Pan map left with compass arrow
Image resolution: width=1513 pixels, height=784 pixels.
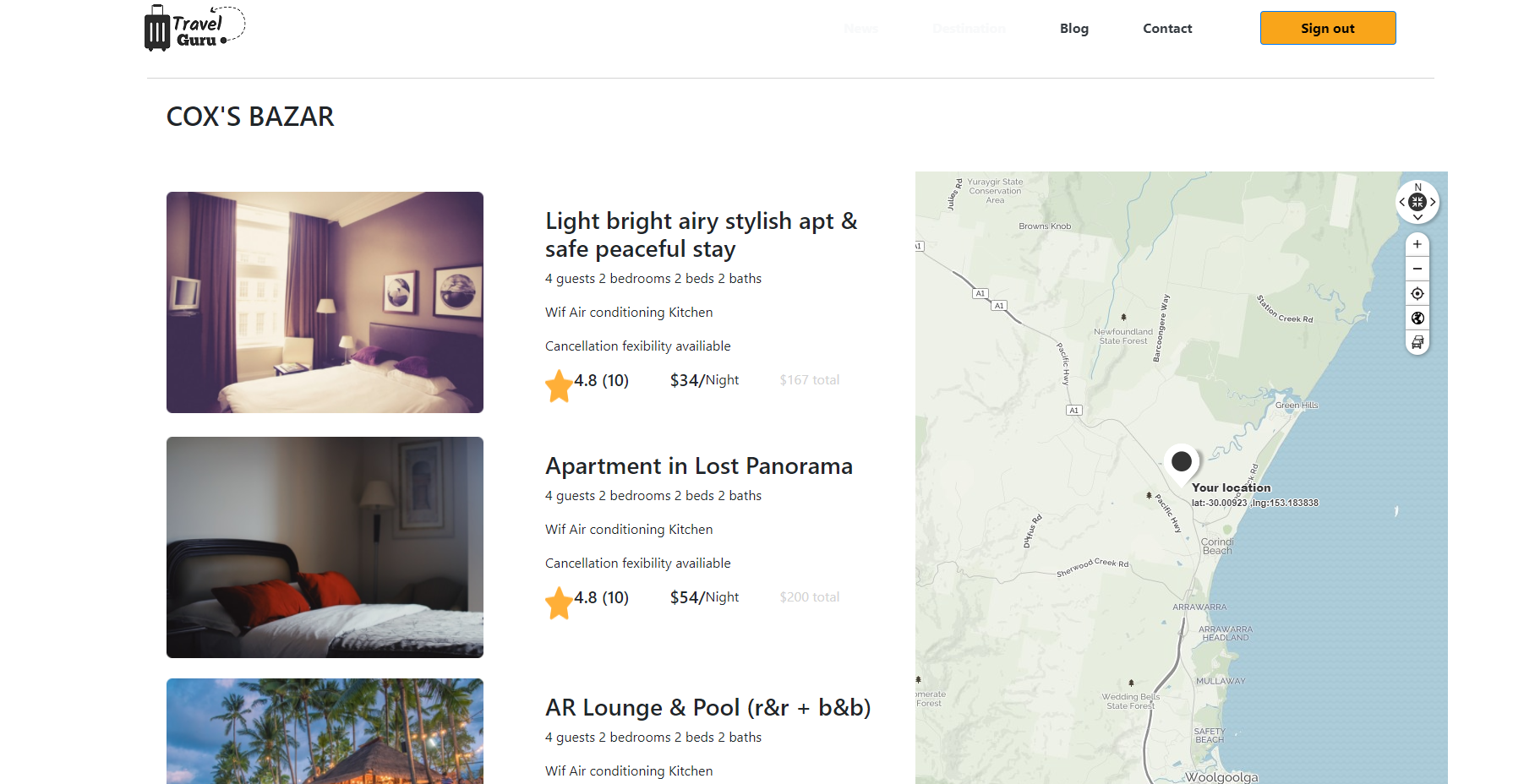(1402, 202)
